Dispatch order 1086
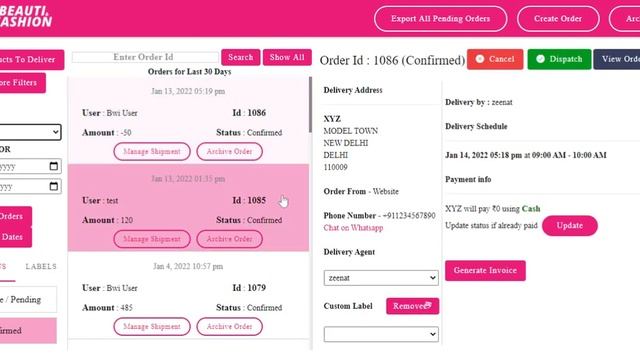Viewport: 640px width, 360px height. pyautogui.click(x=559, y=59)
